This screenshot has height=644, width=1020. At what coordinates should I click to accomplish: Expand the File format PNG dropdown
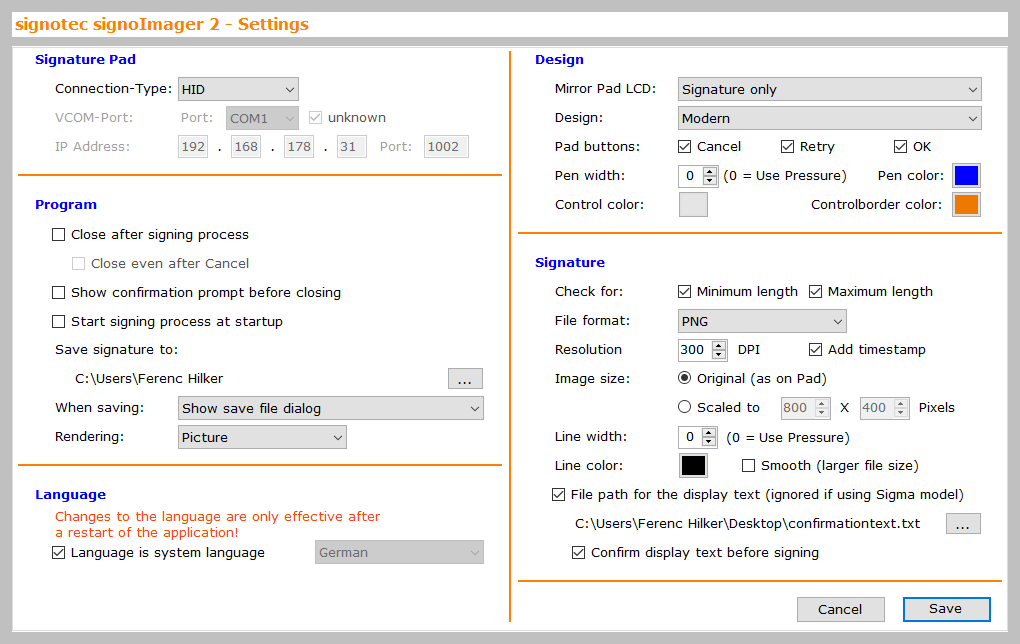(x=761, y=322)
